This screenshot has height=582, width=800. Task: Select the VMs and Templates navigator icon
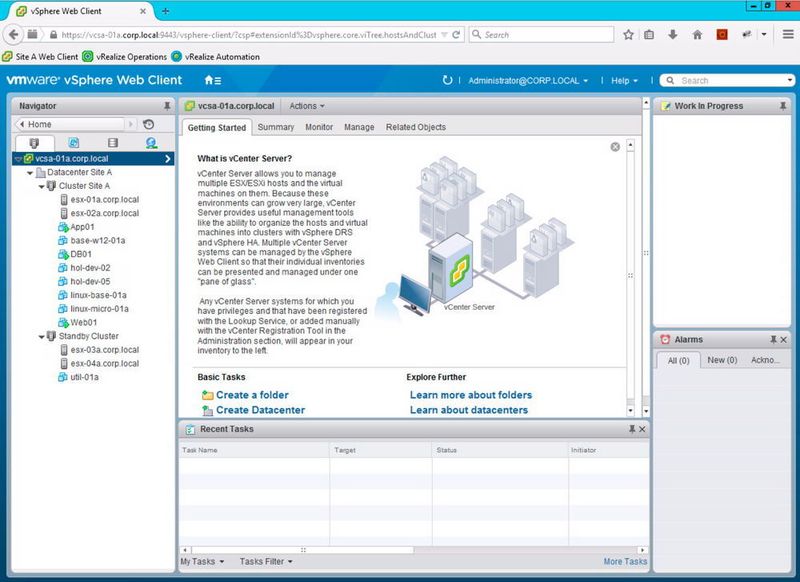pyautogui.click(x=73, y=143)
